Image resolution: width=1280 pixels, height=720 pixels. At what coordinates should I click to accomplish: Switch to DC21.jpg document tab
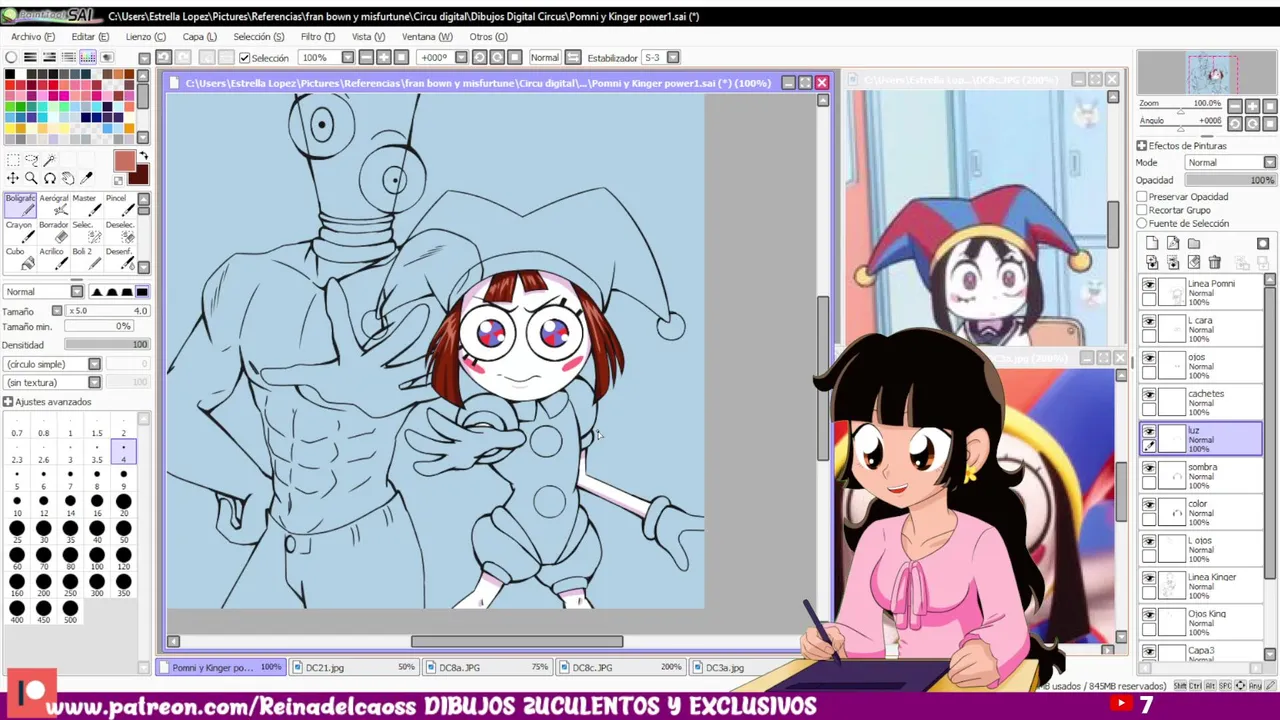(355, 667)
